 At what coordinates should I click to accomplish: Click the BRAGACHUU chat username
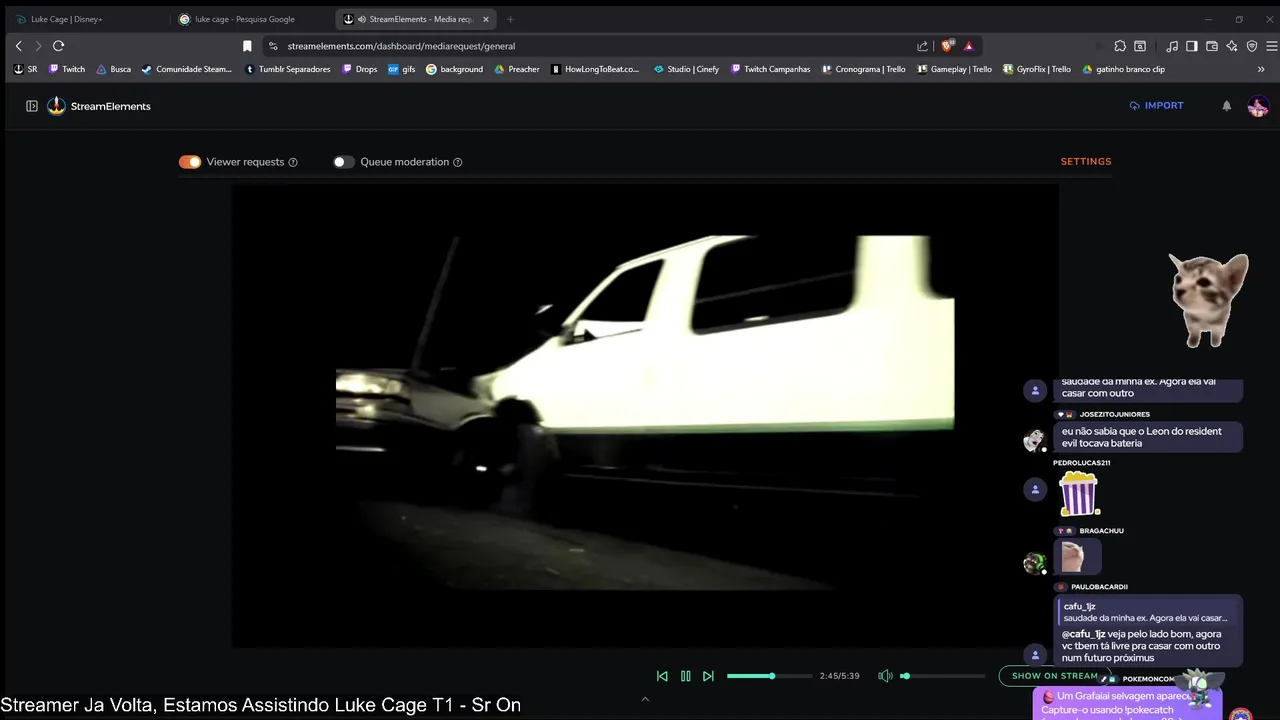tap(1101, 531)
